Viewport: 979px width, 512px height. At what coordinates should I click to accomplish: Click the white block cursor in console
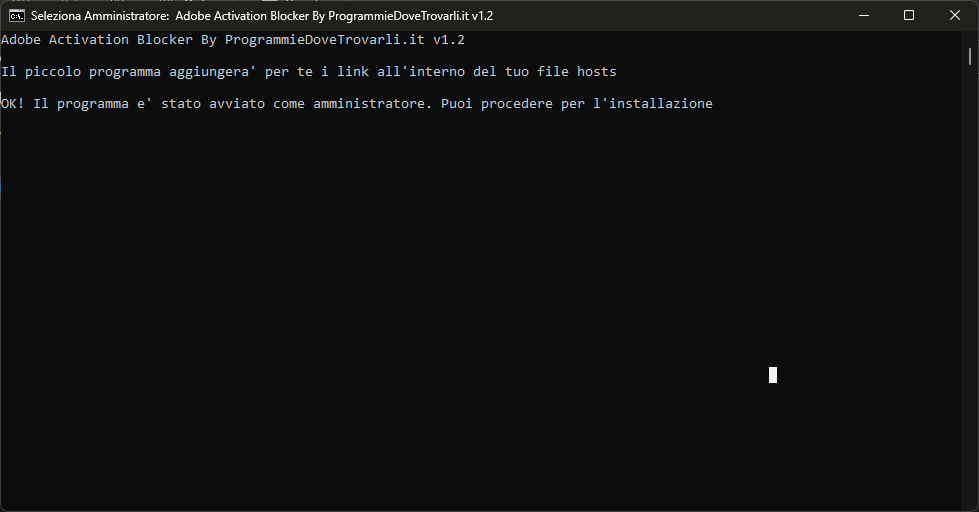[x=773, y=375]
